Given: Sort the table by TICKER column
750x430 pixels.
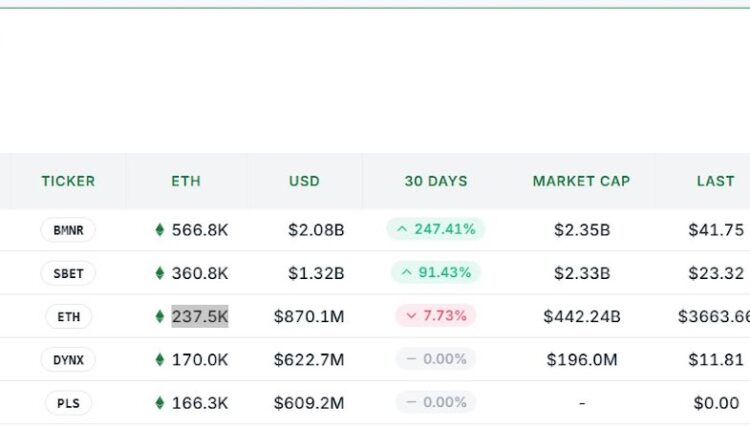Looking at the screenshot, I should point(68,181).
